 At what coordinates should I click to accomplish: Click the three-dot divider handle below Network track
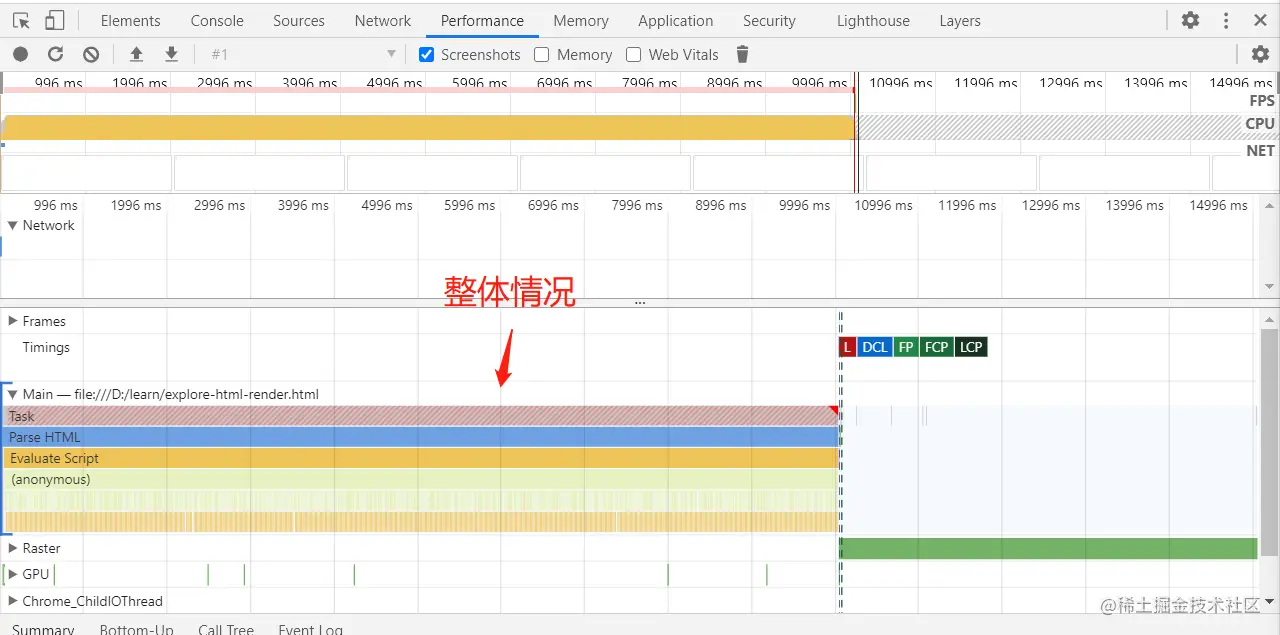click(640, 302)
